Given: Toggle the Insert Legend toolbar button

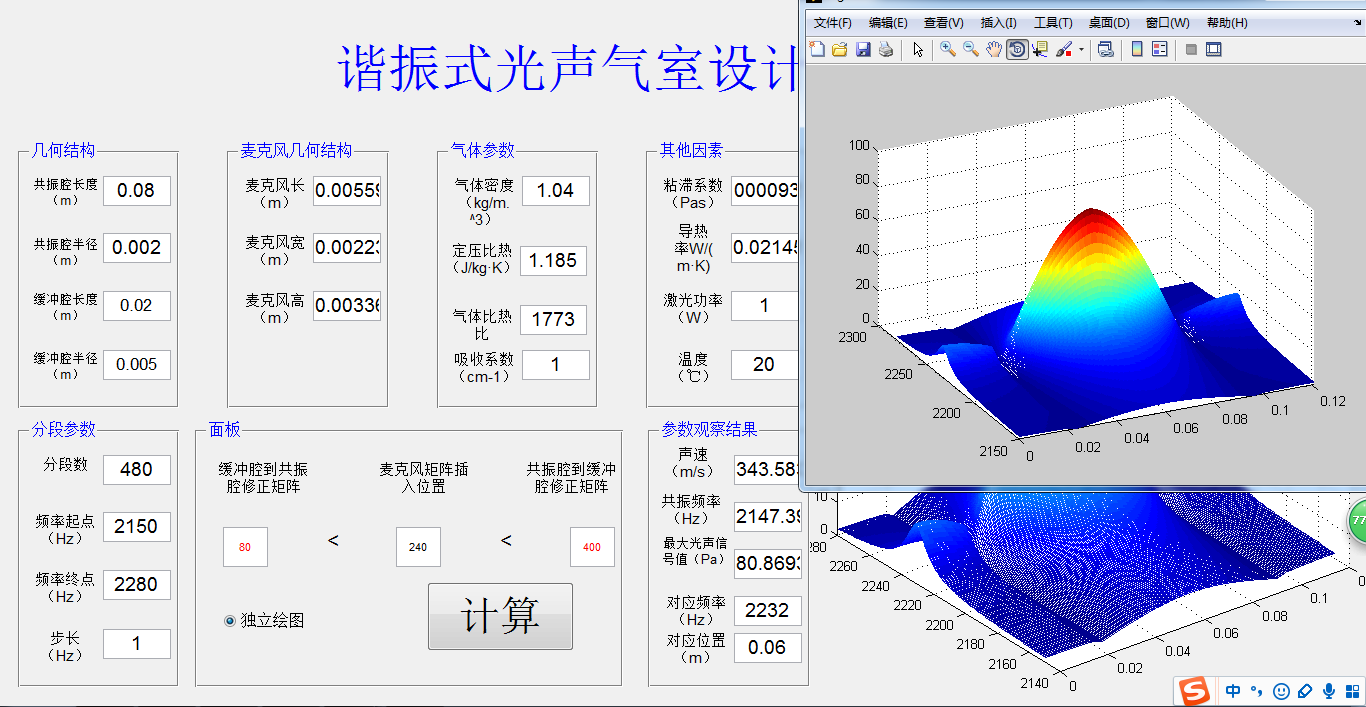Looking at the screenshot, I should pyautogui.click(x=1160, y=49).
